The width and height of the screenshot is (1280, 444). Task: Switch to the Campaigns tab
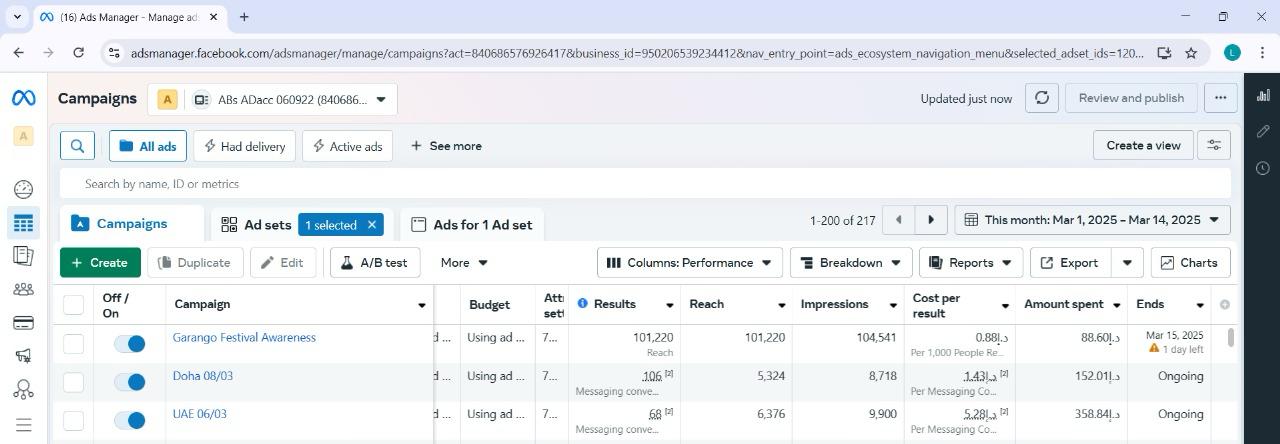tap(131, 224)
